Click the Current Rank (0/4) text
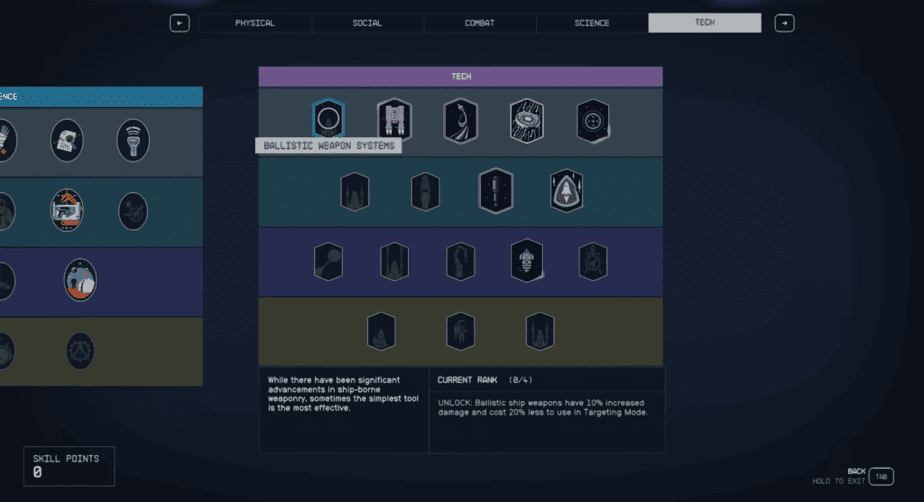 (484, 380)
